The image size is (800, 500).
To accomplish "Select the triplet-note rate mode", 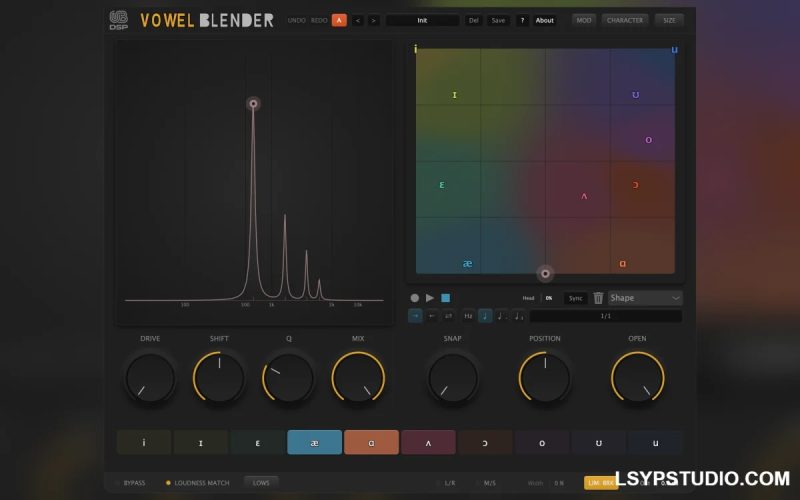I will click(518, 316).
